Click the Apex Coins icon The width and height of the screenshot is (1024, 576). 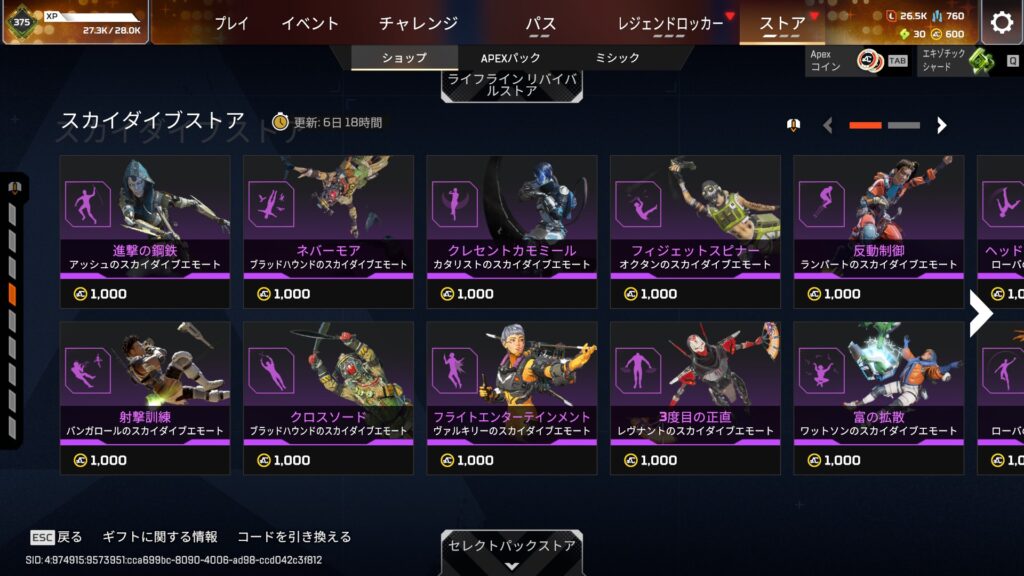tap(869, 61)
